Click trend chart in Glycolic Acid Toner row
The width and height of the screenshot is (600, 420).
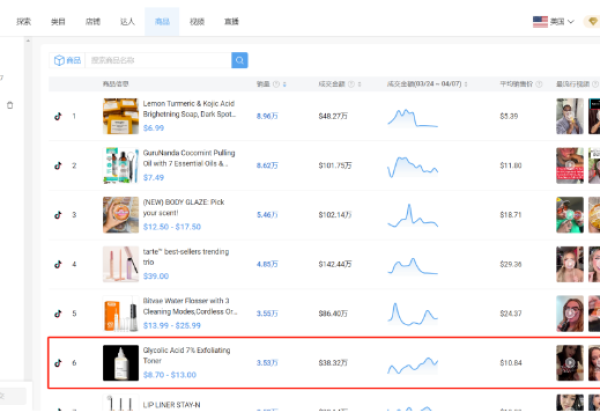412,365
